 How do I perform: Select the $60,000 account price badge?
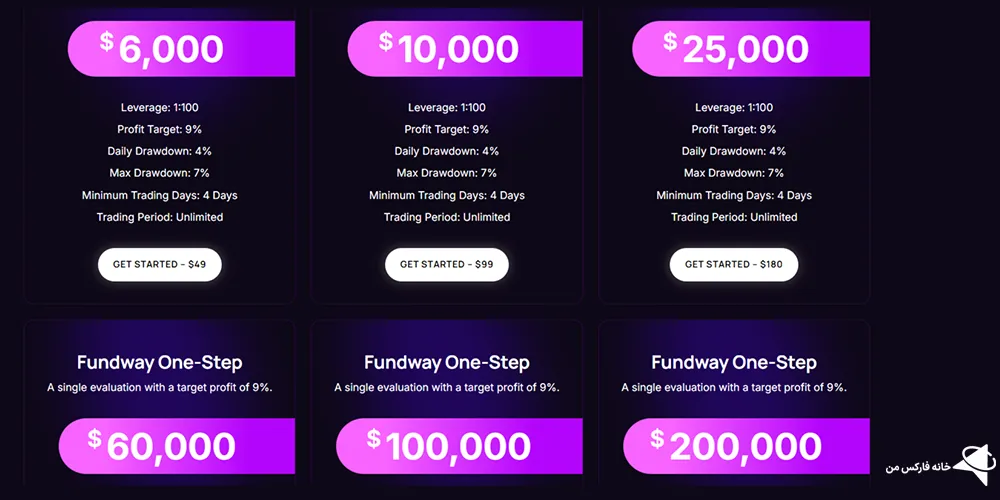(x=177, y=446)
